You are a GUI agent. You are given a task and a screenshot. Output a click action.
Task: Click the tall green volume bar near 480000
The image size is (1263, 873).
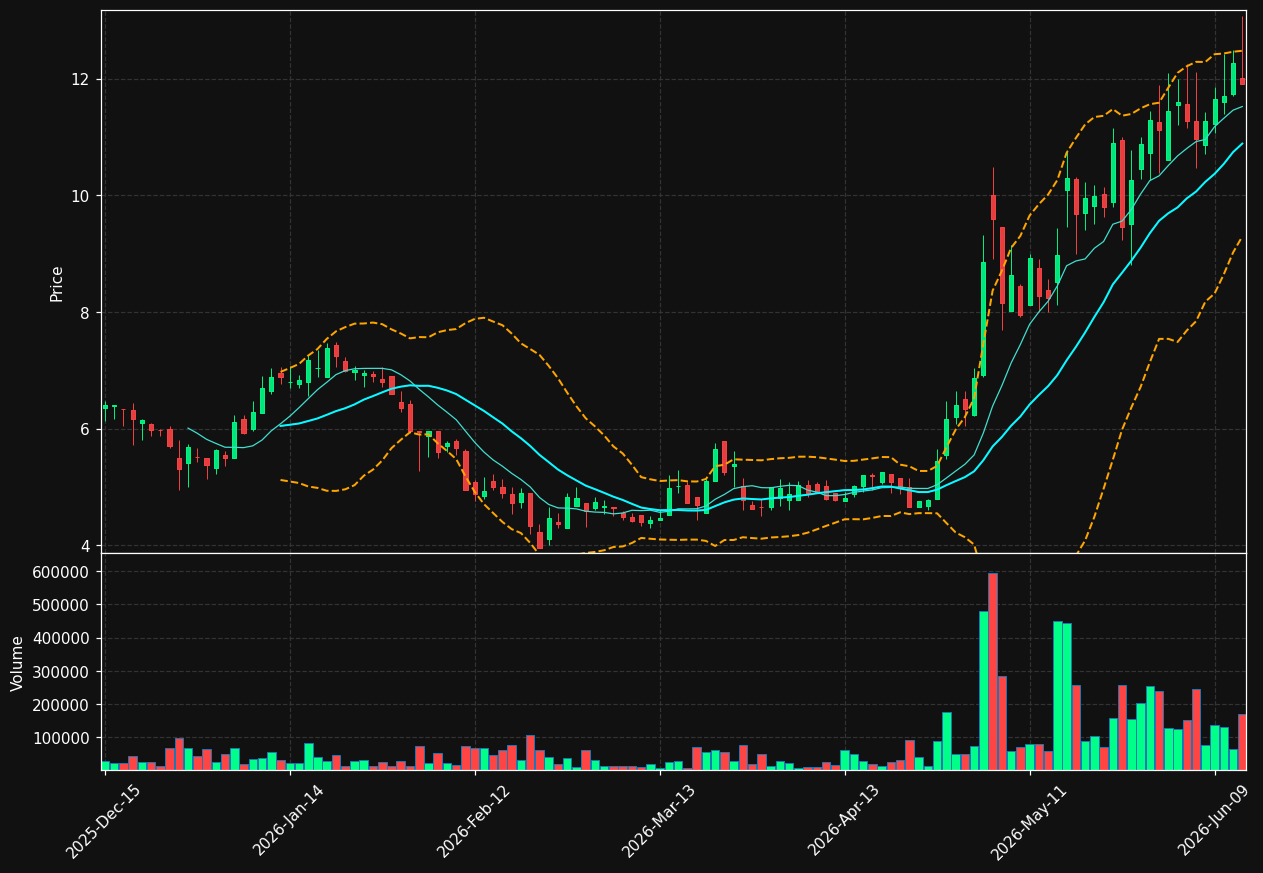tap(984, 690)
